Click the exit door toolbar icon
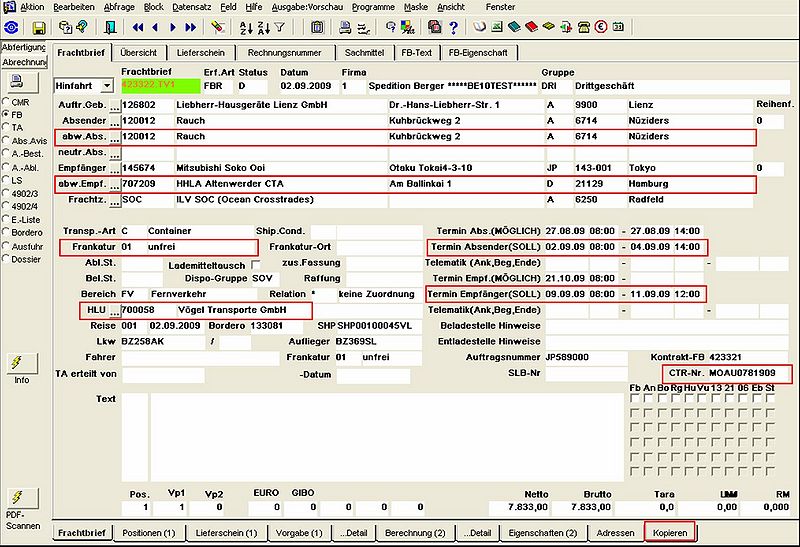Viewport: 800px width, 547px height. [x=110, y=28]
